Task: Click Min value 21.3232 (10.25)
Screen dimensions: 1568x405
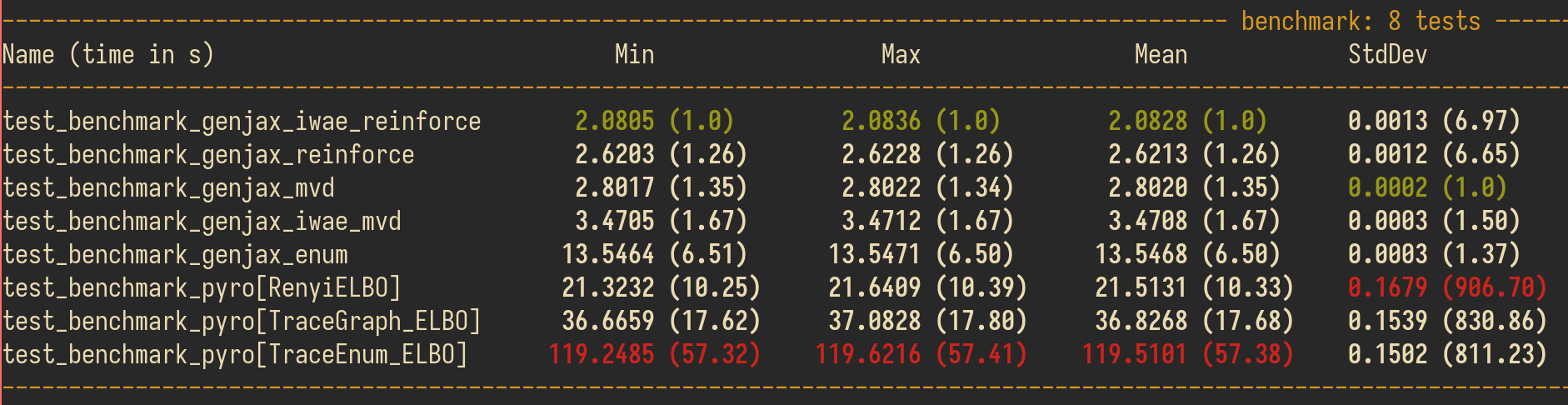Action: pos(662,288)
